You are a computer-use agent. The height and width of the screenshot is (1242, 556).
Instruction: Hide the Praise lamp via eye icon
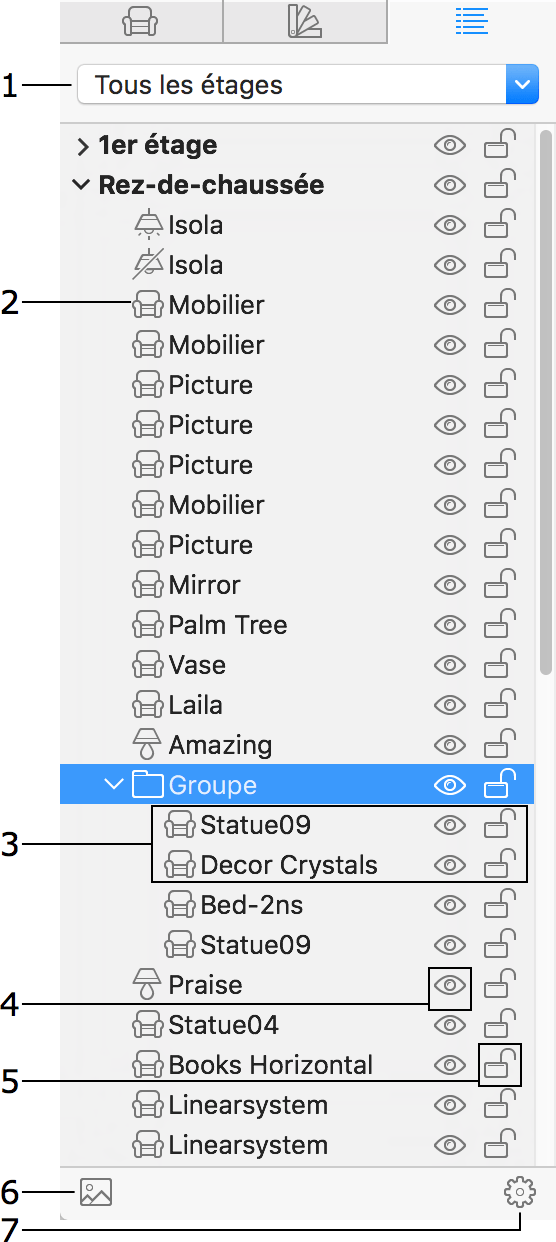click(450, 986)
